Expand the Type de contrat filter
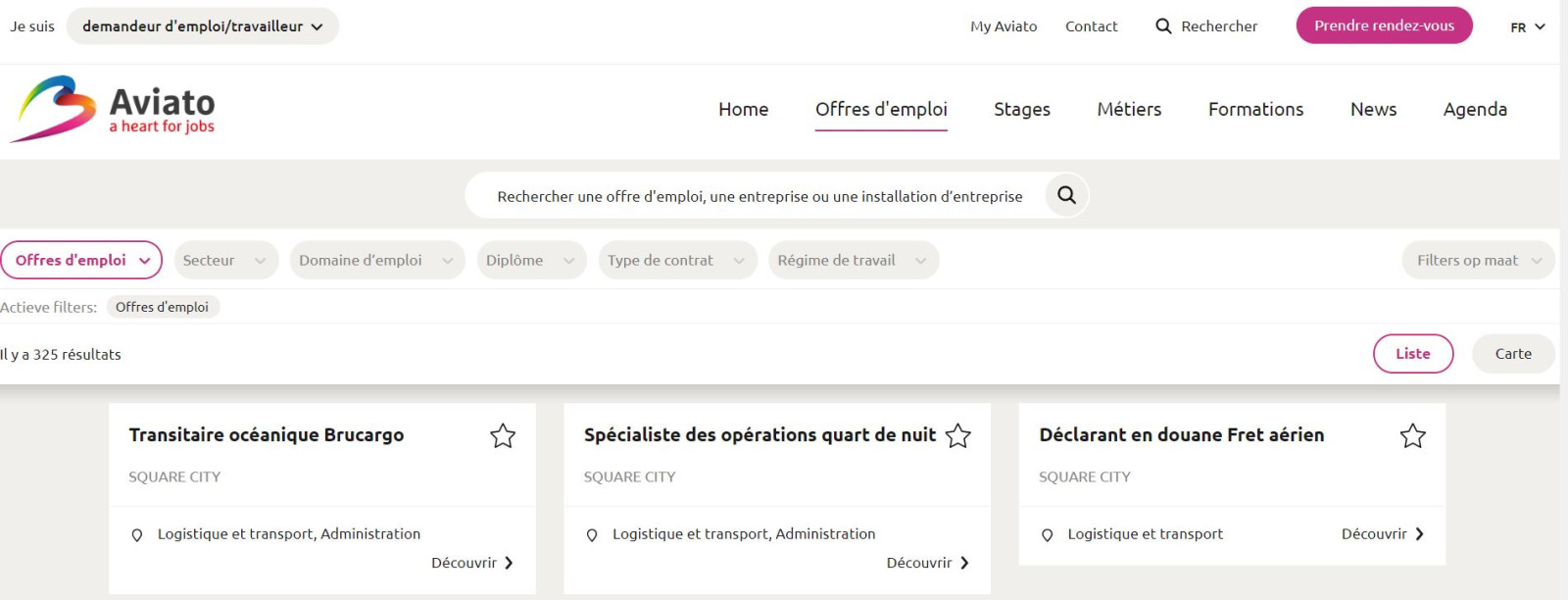This screenshot has height=600, width=1568. pos(677,260)
